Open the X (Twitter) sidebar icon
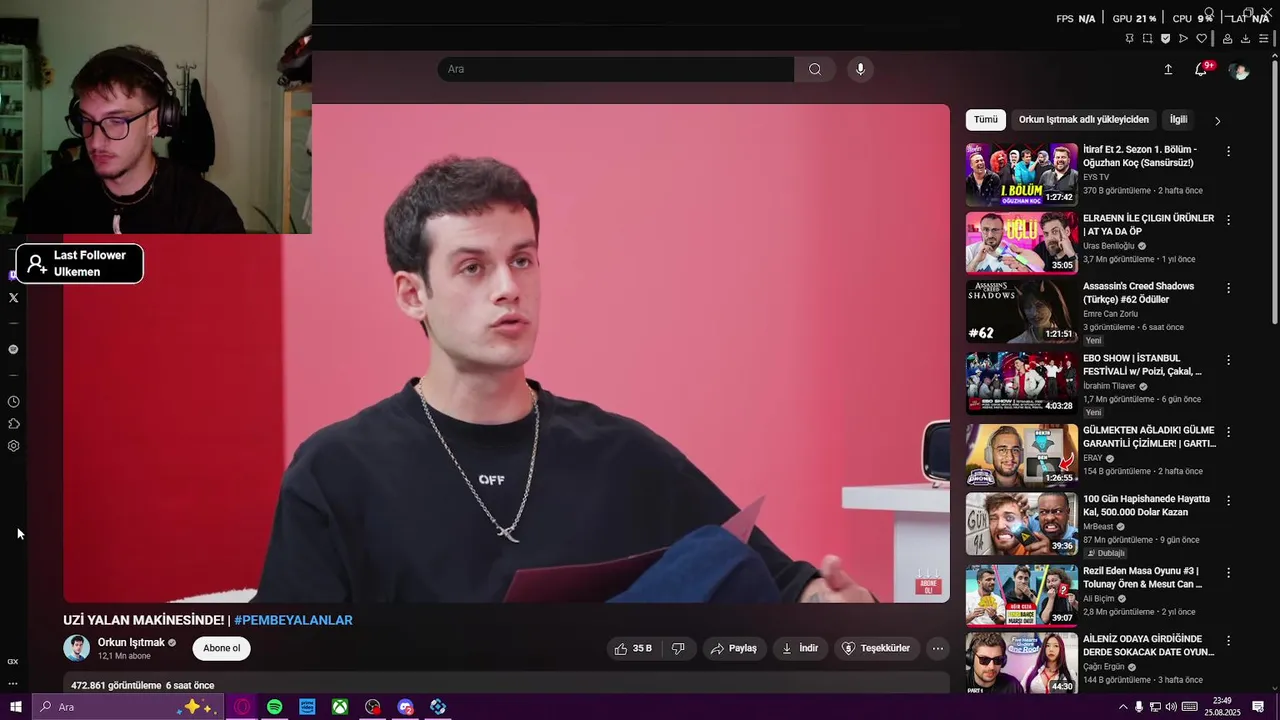Screen dimensions: 1280x720 (x=13, y=298)
